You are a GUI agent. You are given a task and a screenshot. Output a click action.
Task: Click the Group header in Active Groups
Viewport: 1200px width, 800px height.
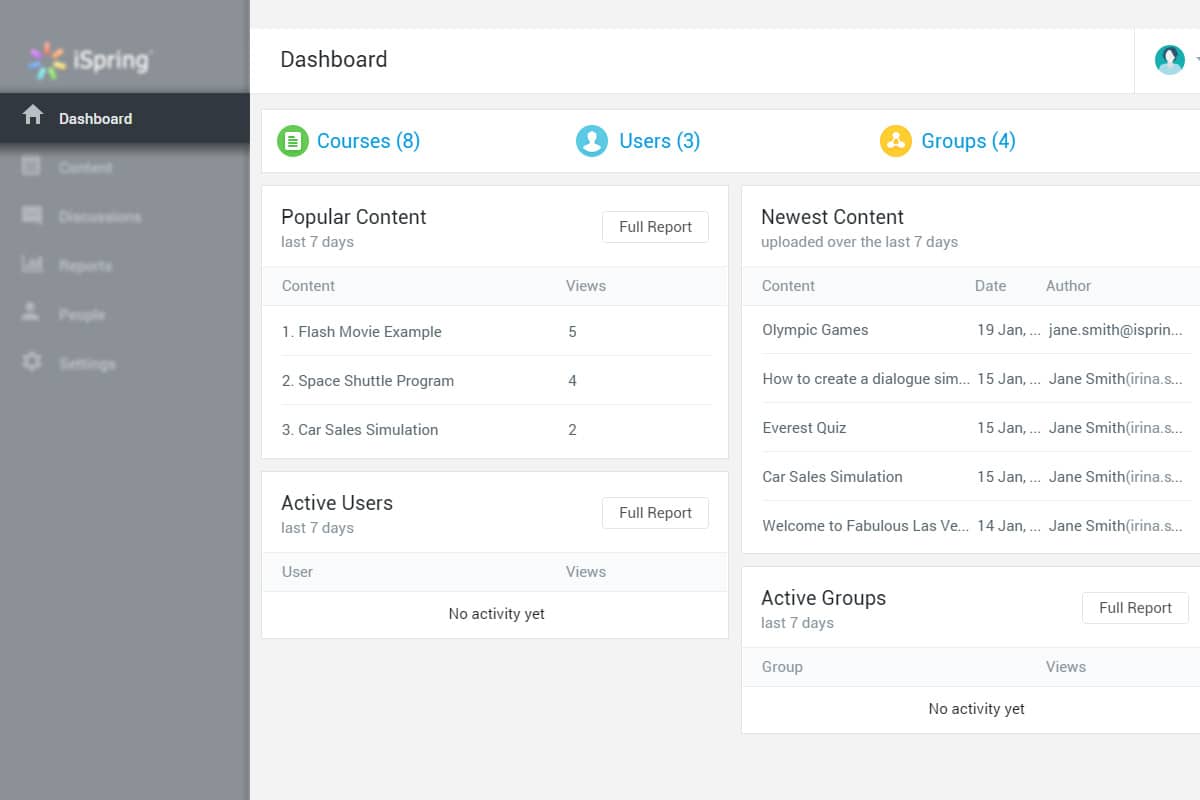click(x=782, y=667)
